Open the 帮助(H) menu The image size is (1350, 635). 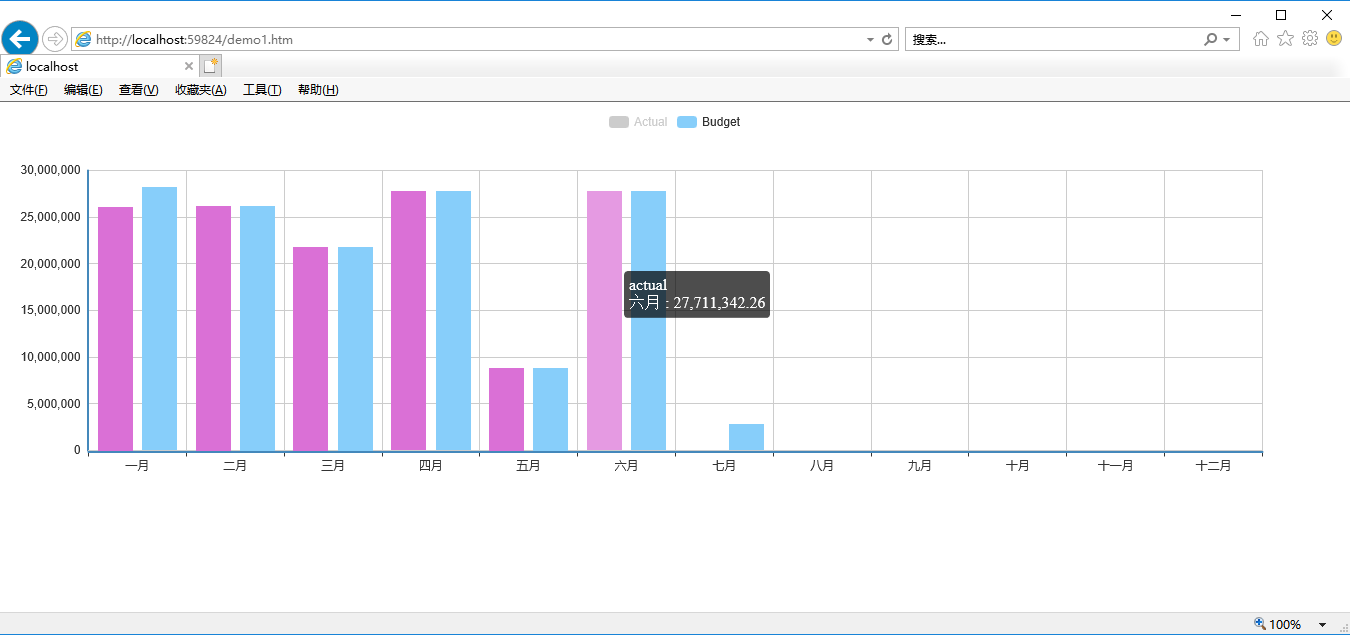[318, 90]
